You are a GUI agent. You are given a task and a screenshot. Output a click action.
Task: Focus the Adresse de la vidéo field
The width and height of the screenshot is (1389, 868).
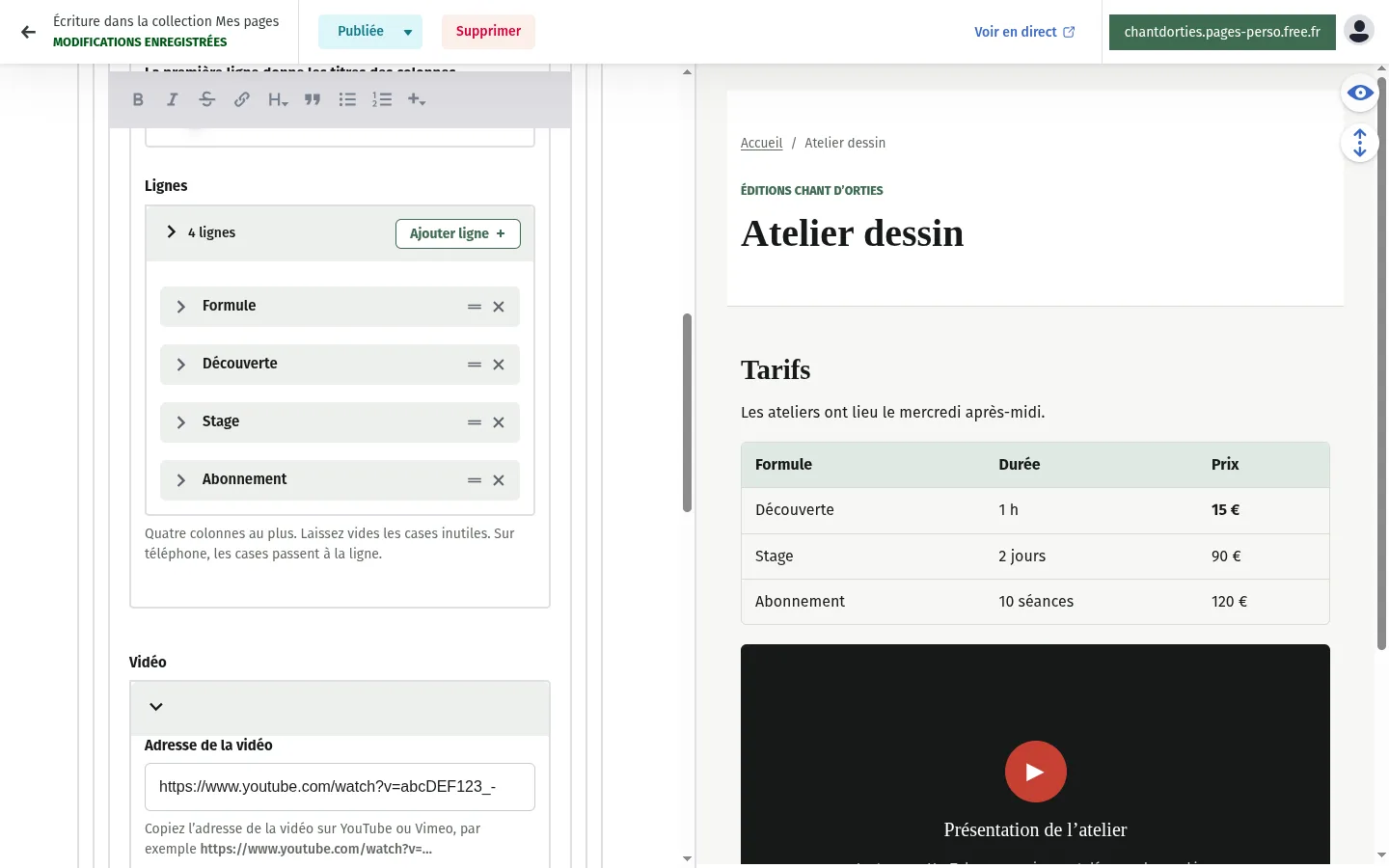pyautogui.click(x=340, y=787)
